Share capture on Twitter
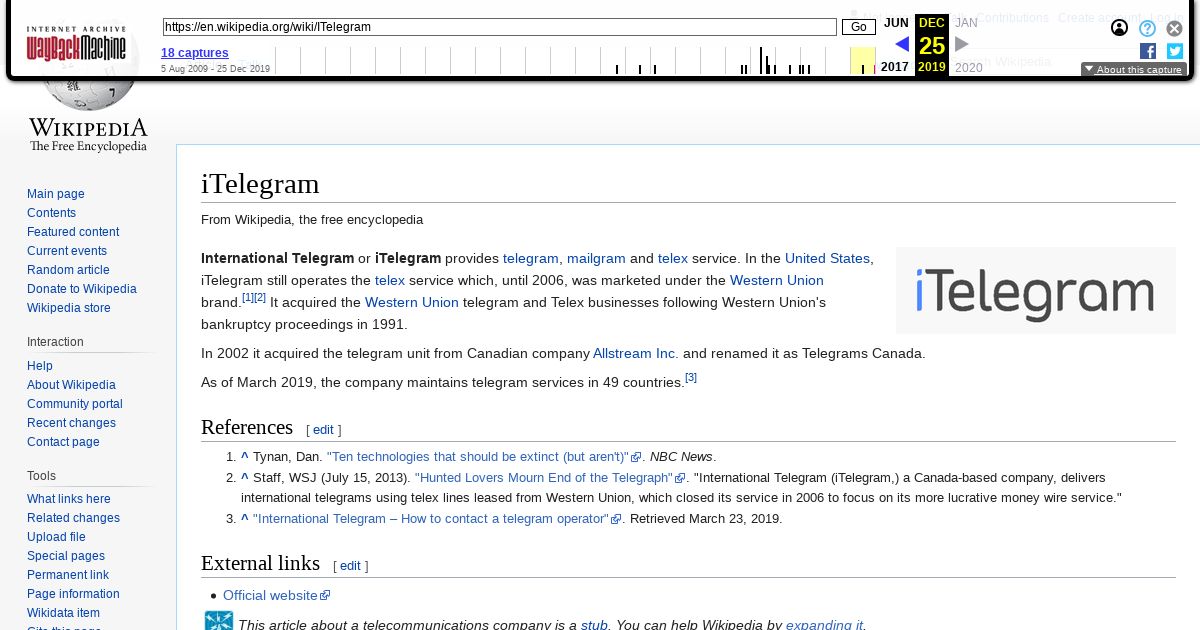Screen dimensions: 1200x630 (1175, 51)
